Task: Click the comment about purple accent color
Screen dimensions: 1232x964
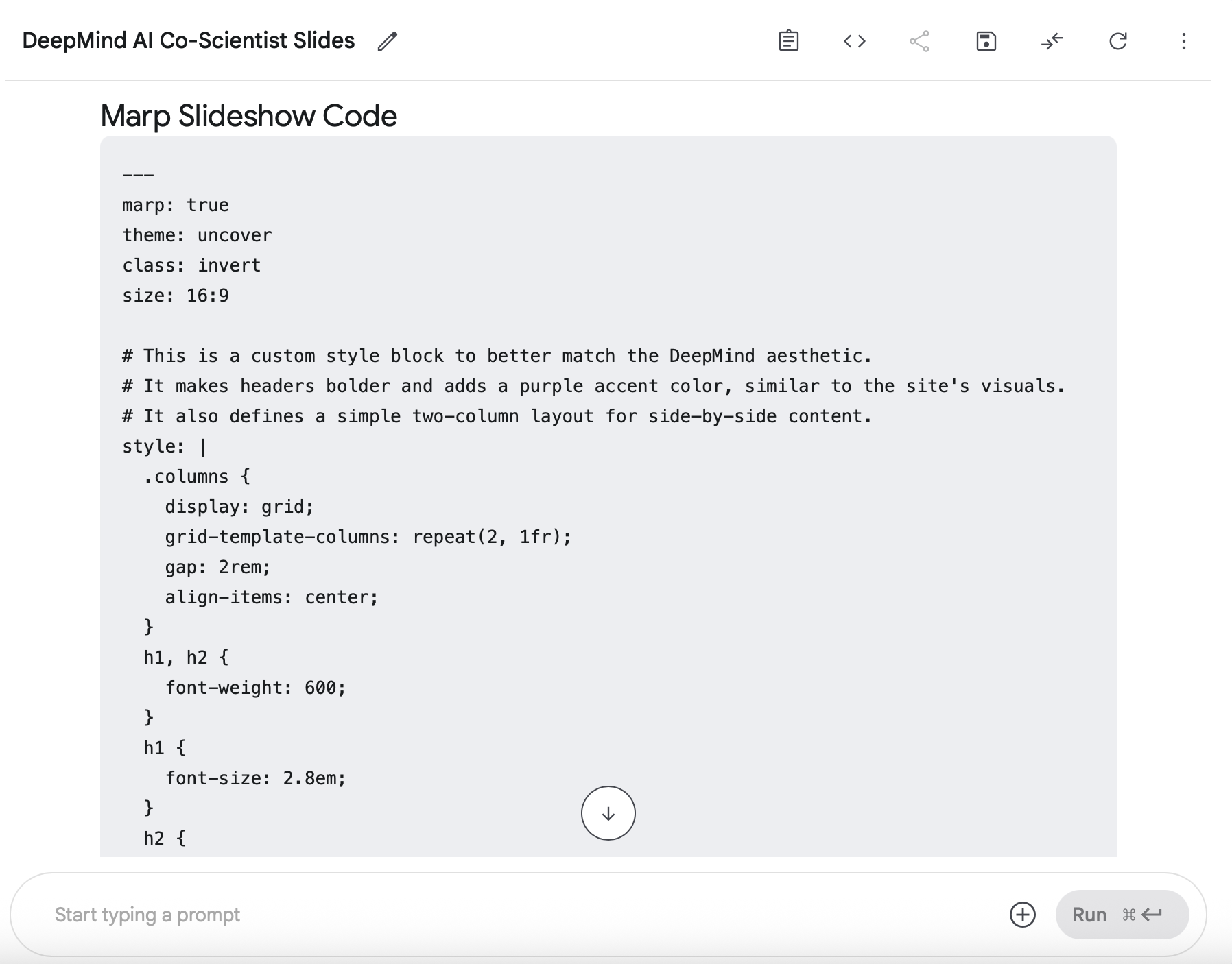Action: click(594, 386)
